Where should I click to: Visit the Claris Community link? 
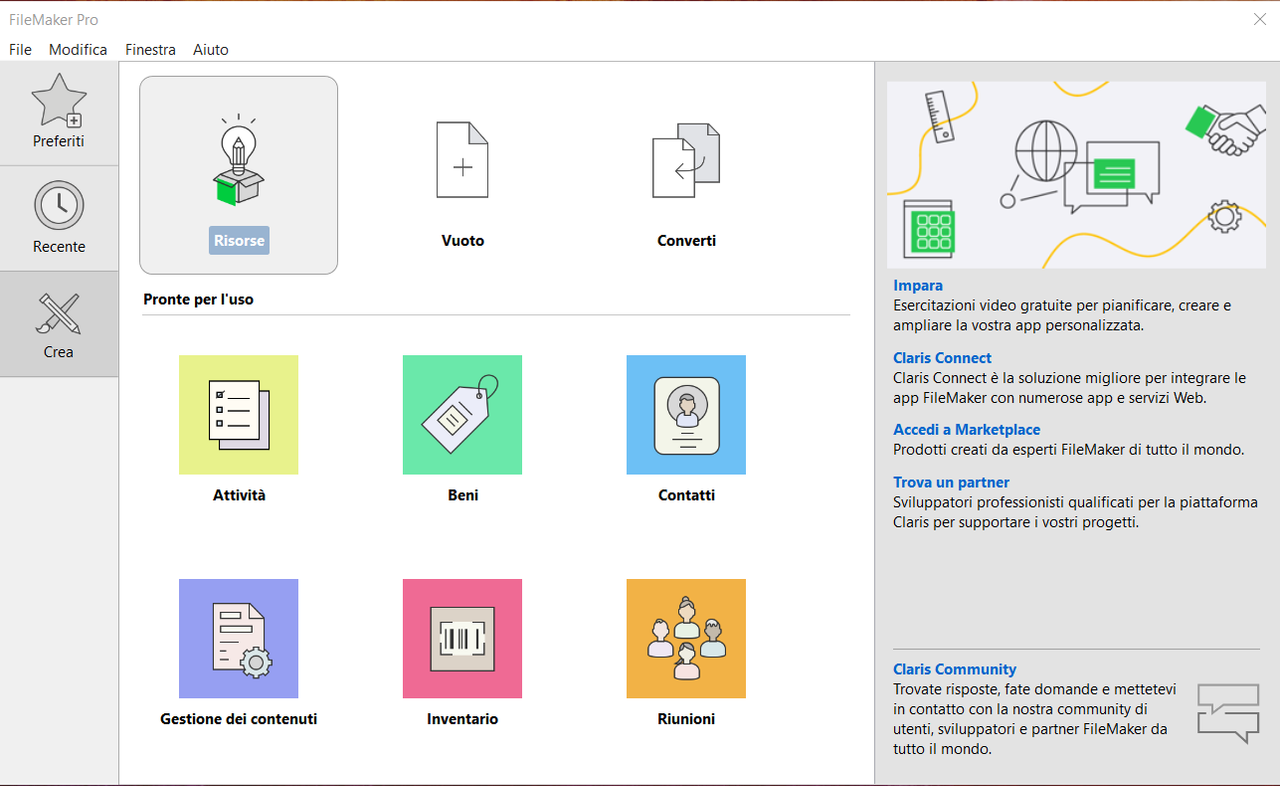click(x=955, y=670)
